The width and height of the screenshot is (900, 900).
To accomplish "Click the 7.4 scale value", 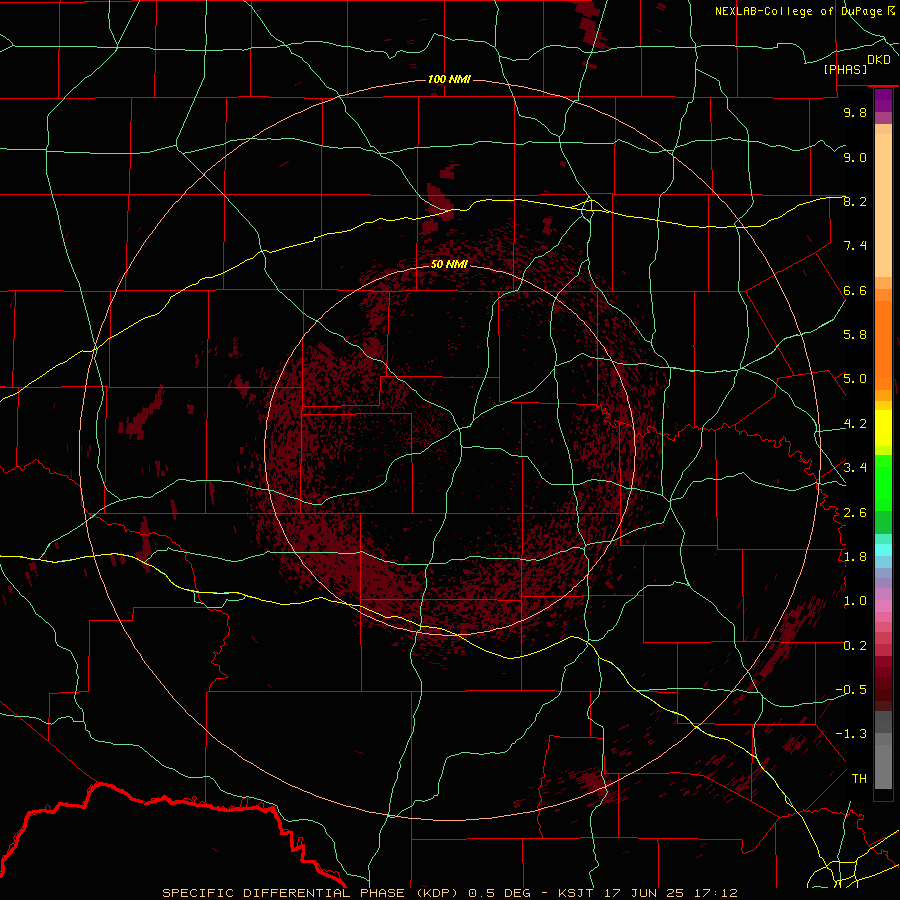I will 855,246.
